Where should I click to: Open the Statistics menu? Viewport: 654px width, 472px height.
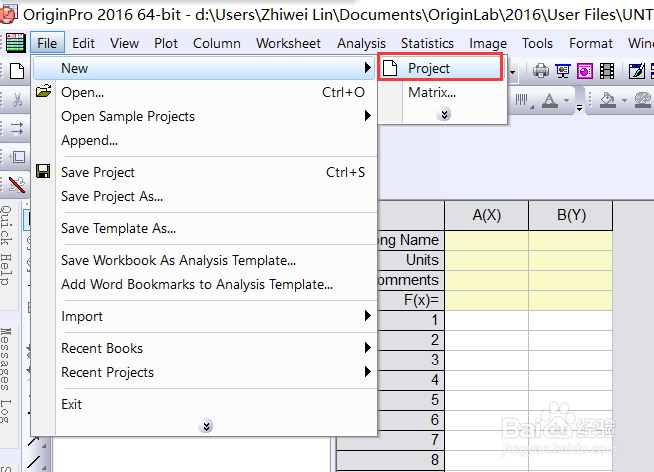pos(427,43)
